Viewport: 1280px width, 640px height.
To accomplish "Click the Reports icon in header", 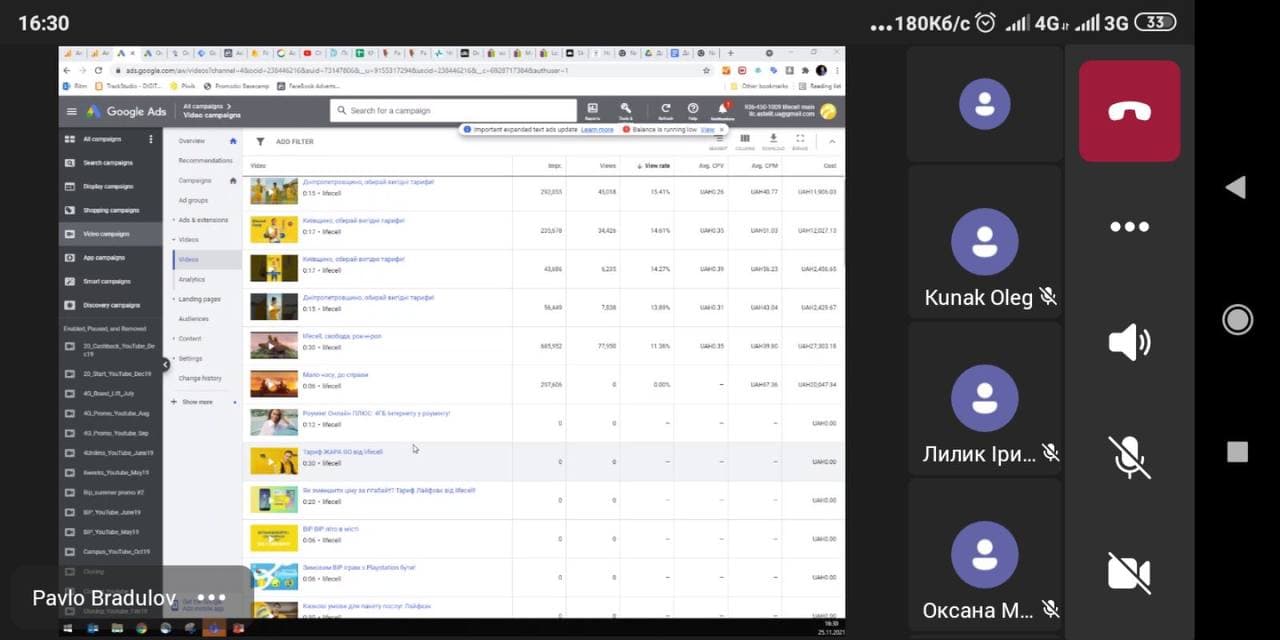I will point(592,110).
